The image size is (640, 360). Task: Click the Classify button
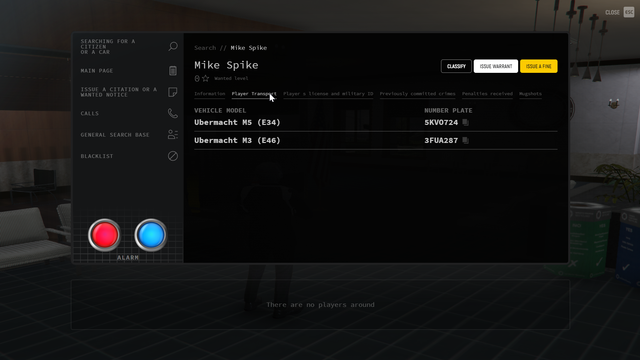point(456,66)
